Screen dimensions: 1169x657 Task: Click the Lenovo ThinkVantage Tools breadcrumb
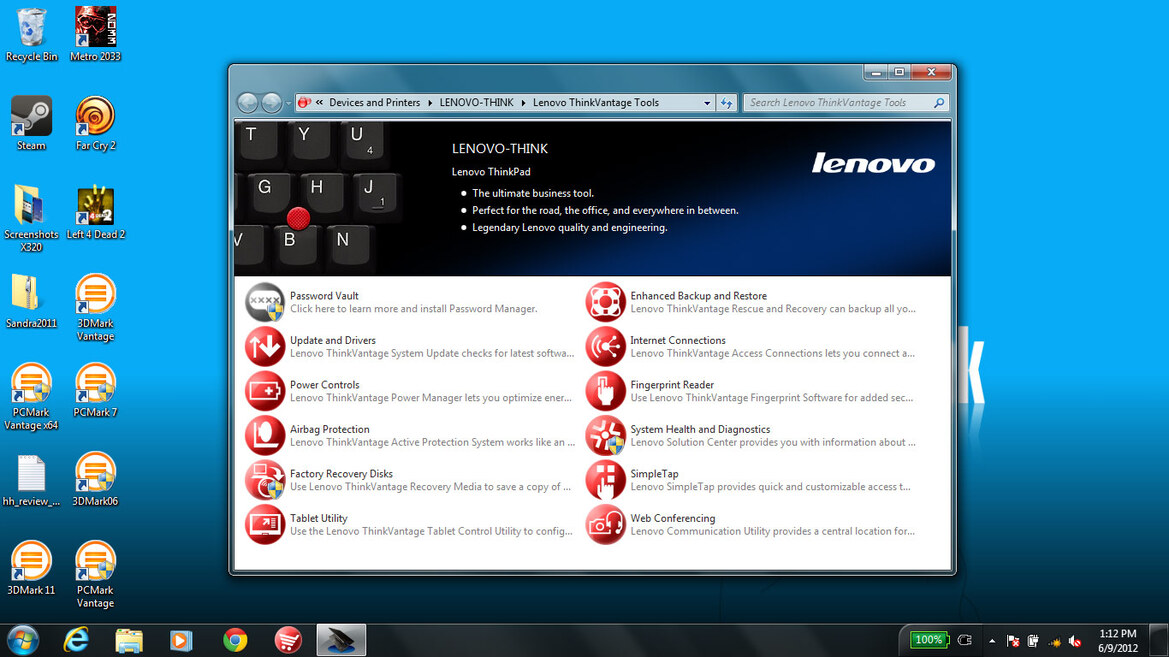pos(596,103)
